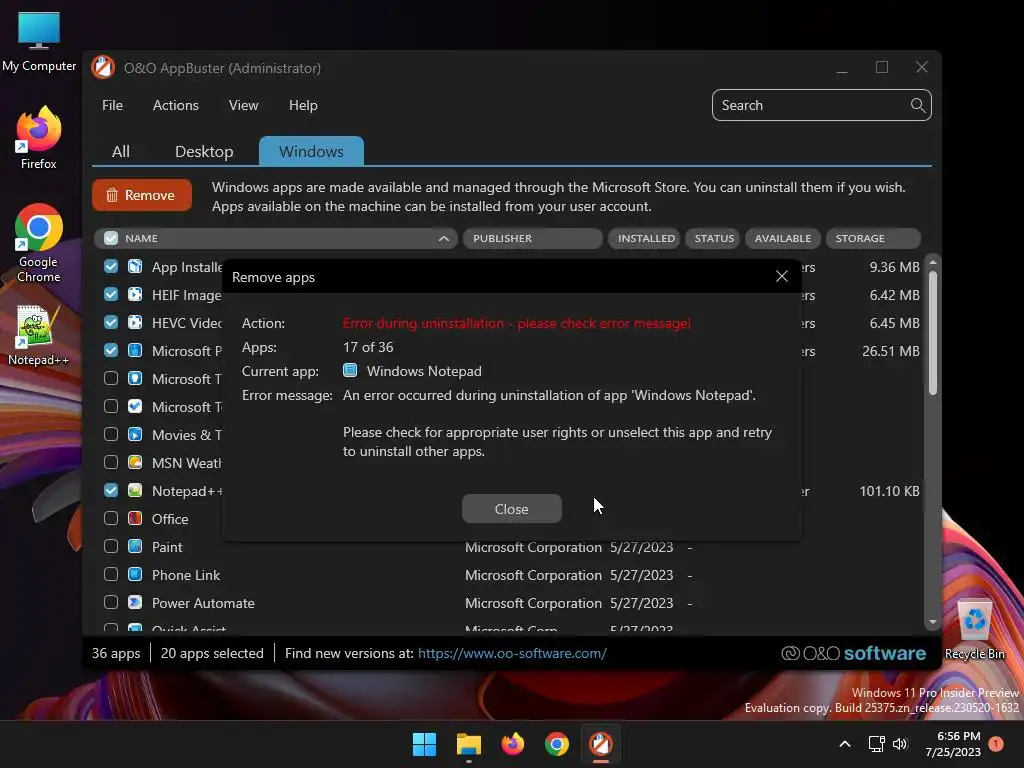Toggle the select-all checkbox in NAME header
The image size is (1024, 768).
(x=111, y=238)
